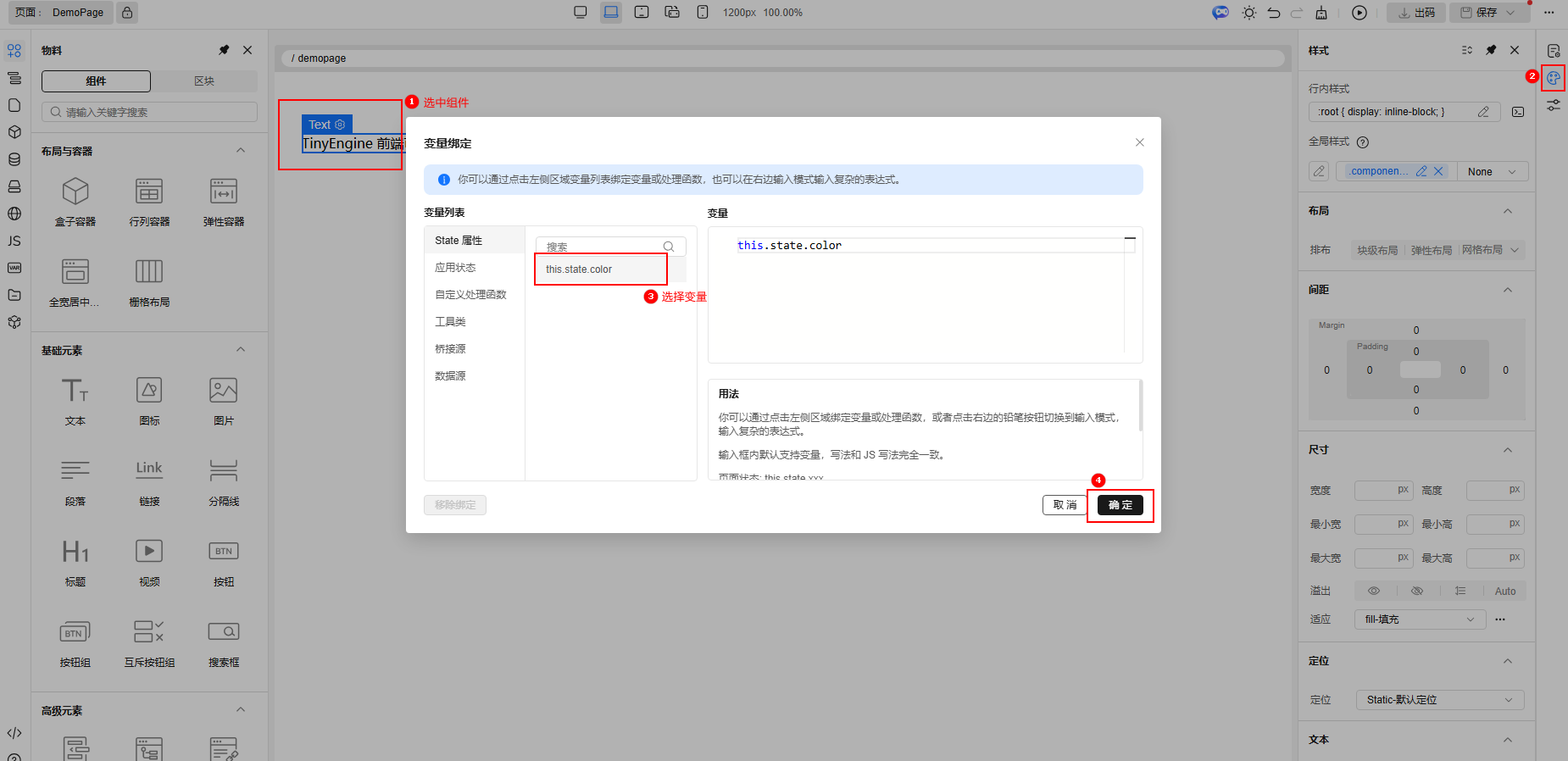Toggle the page lock icon beside DemoPage
1568x761 pixels.
point(126,13)
